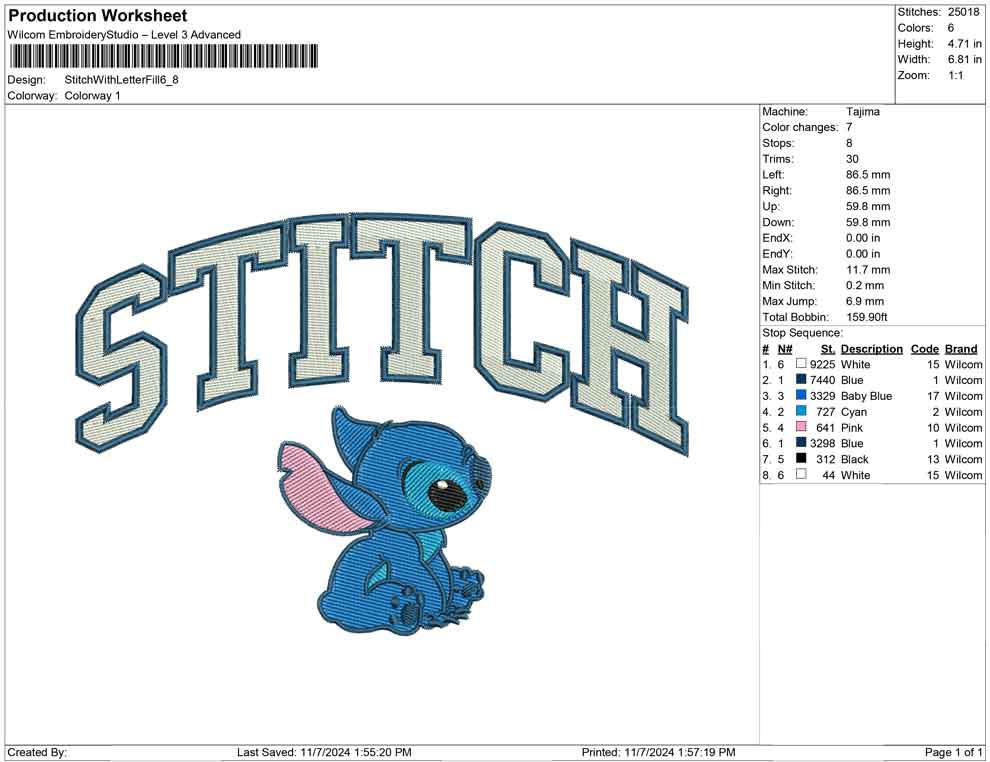Click the Max Jump value '6.9 mm'
This screenshot has height=762, width=990.
click(x=865, y=301)
